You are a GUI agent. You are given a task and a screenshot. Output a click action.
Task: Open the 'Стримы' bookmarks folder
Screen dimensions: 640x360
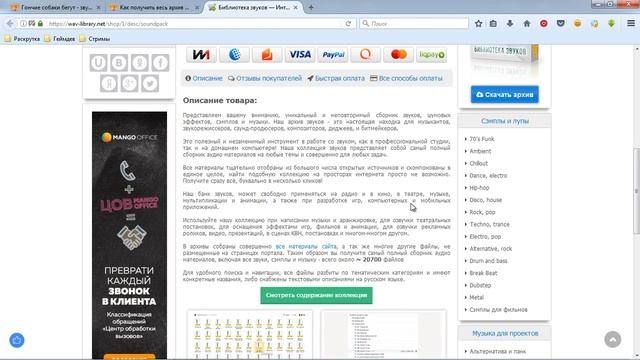[95, 39]
